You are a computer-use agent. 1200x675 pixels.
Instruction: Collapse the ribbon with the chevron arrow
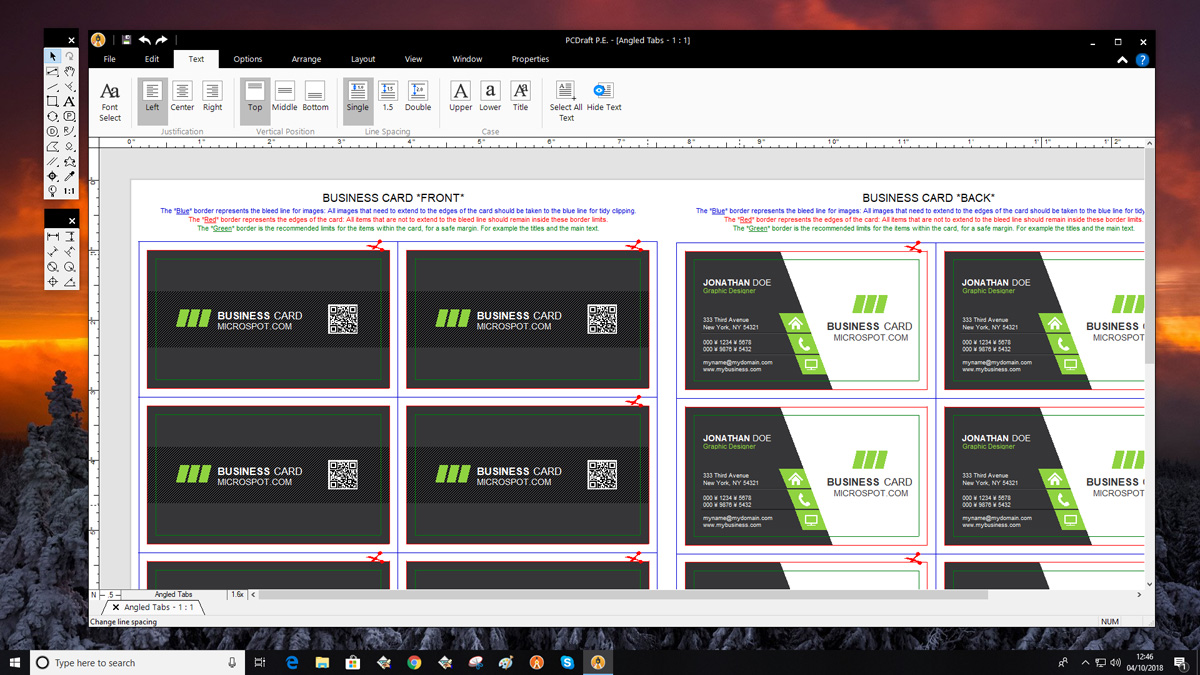click(1121, 59)
